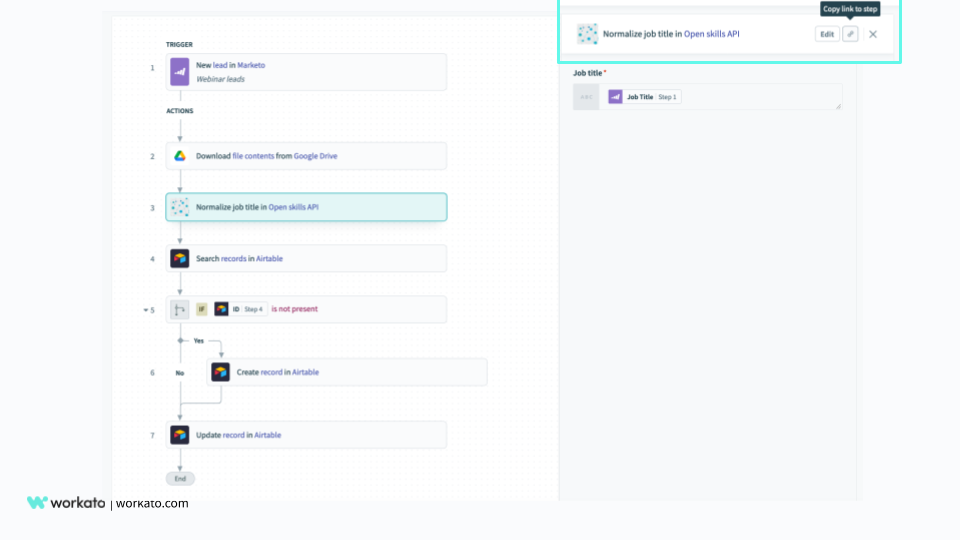Click the Marketo icon on Job Title pill
This screenshot has width=960, height=540.
click(615, 97)
